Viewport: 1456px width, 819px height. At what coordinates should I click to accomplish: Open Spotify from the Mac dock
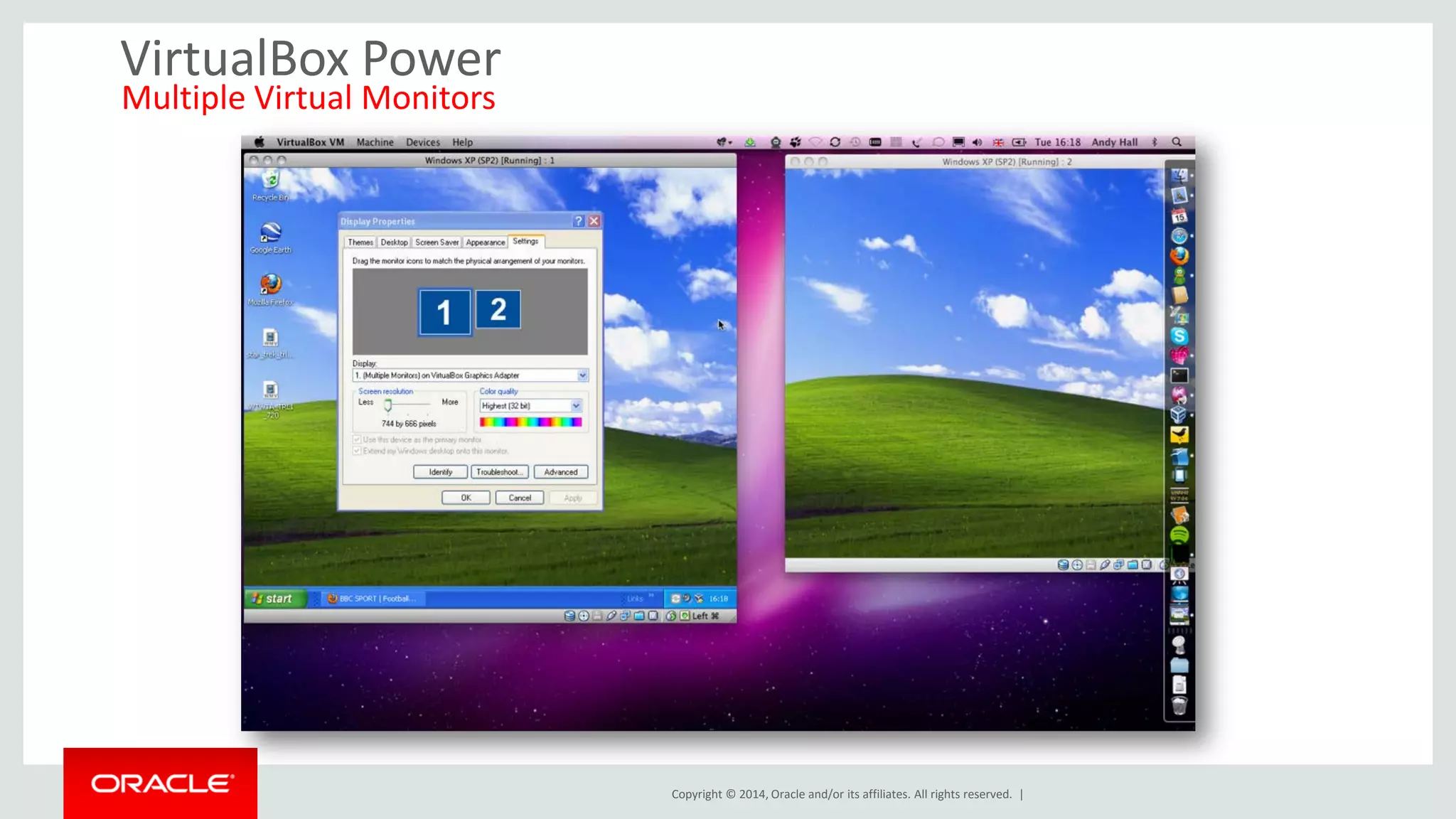coord(1179,535)
